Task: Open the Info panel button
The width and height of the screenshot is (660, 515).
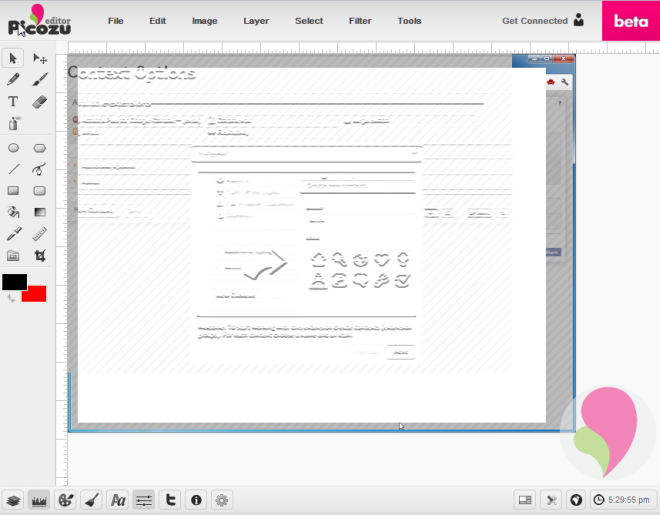Action: pos(196,500)
